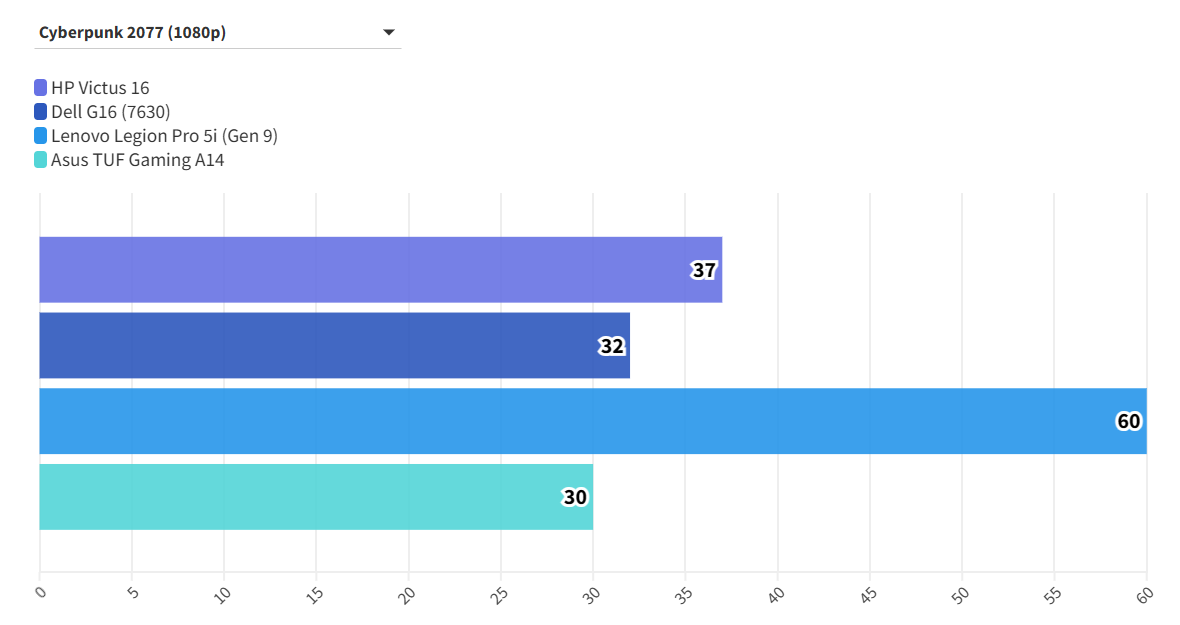The height and width of the screenshot is (625, 1180).
Task: Click the 30 value label on teal bar
Action: click(575, 497)
